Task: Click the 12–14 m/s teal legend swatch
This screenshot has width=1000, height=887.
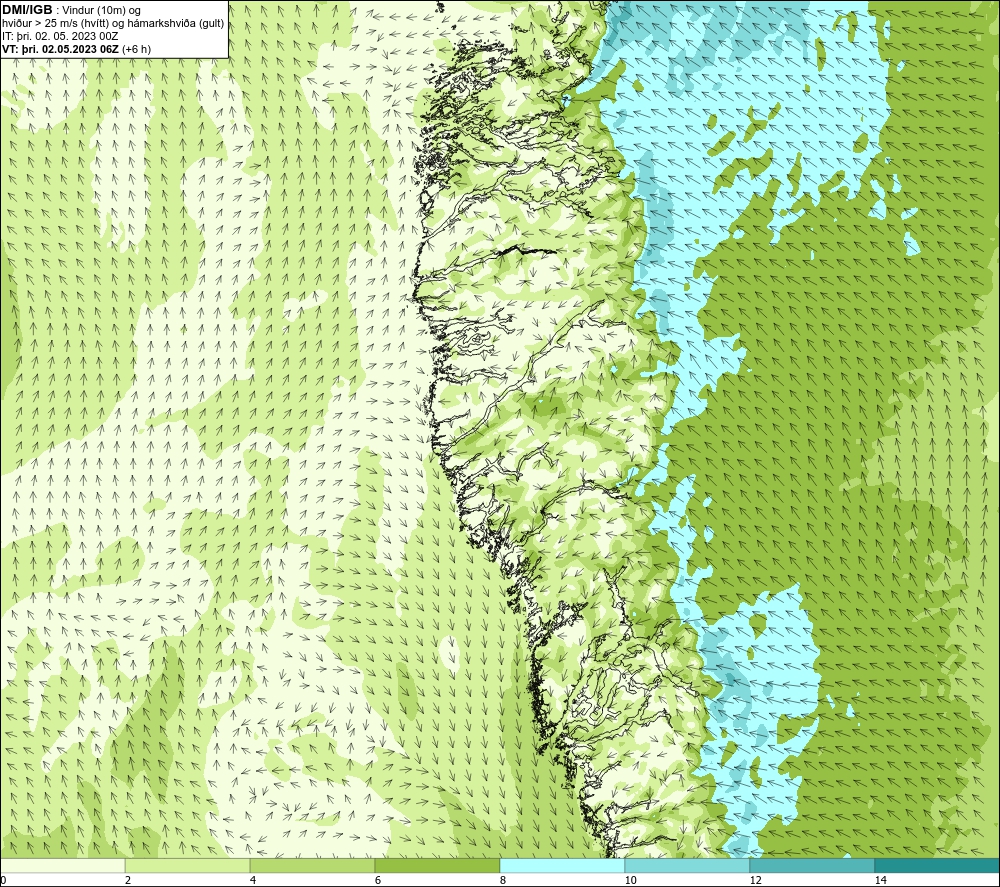Action: tap(812, 865)
